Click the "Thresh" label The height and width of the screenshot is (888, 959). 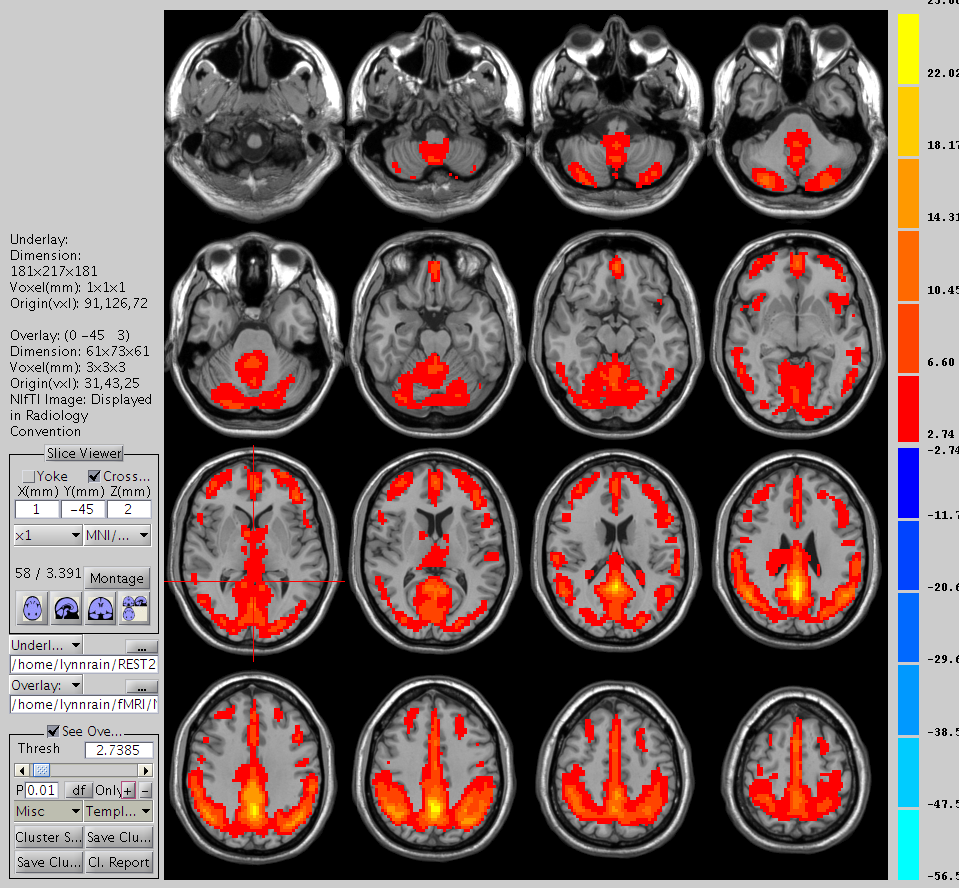coord(39,749)
